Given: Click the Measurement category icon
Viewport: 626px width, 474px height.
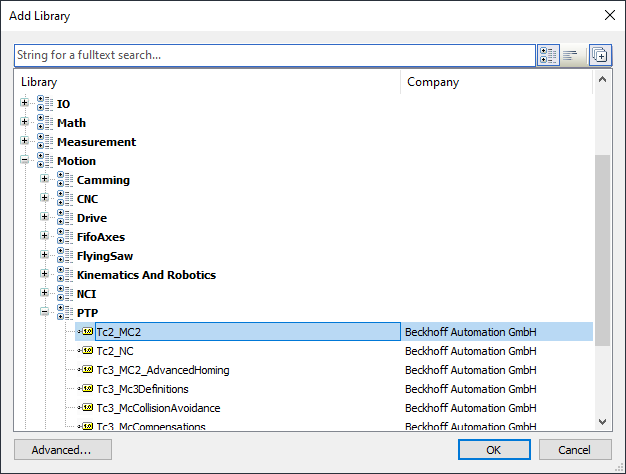Looking at the screenshot, I should click(45, 141).
